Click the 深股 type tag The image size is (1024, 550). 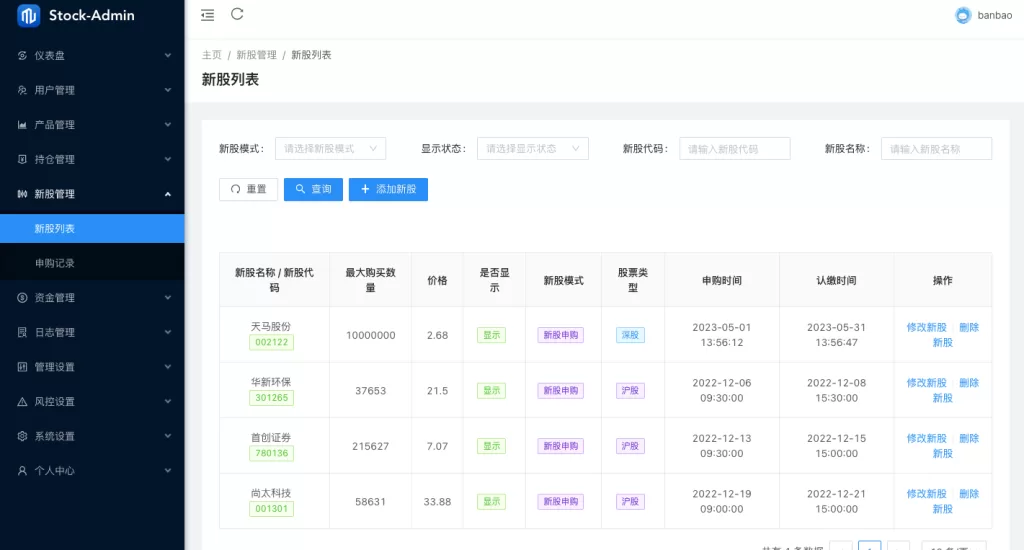click(630, 335)
